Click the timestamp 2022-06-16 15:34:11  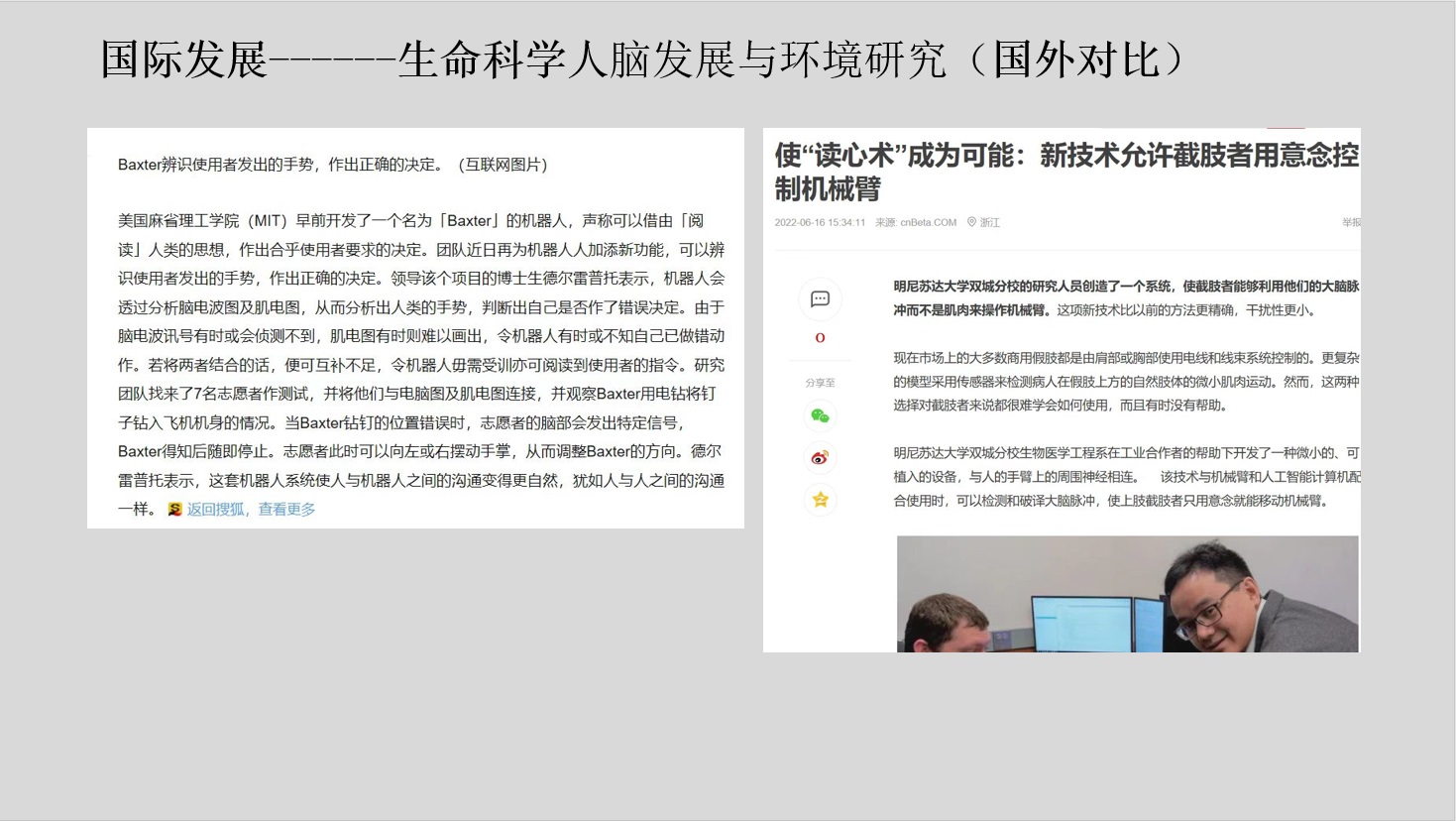(x=820, y=222)
